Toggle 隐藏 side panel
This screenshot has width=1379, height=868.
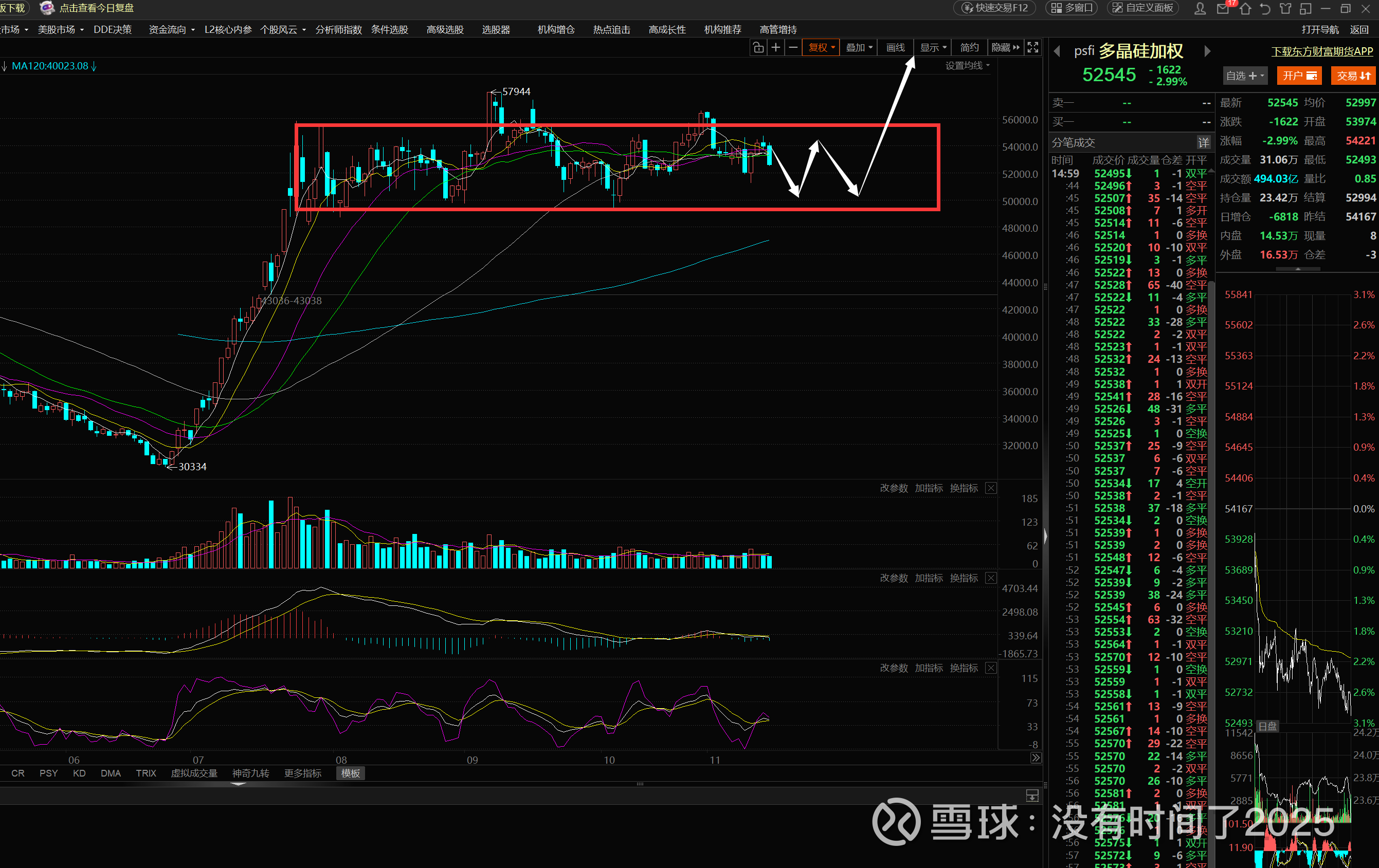pos(1005,47)
